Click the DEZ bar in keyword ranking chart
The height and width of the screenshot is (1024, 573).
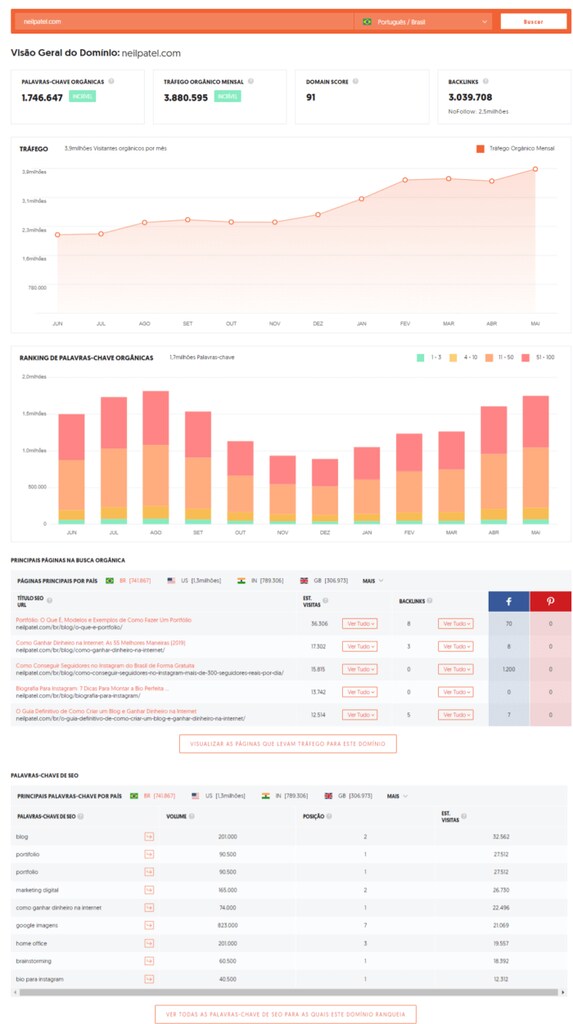[x=325, y=492]
